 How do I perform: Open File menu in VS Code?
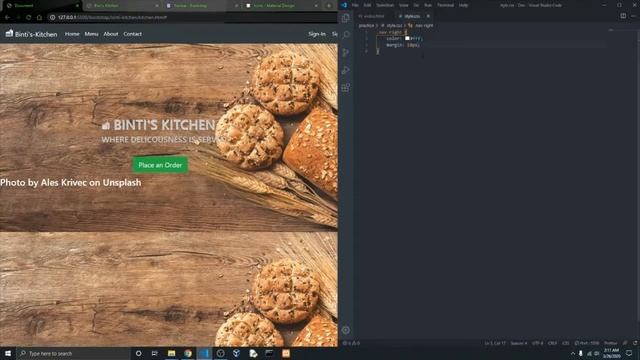pyautogui.click(x=355, y=5)
